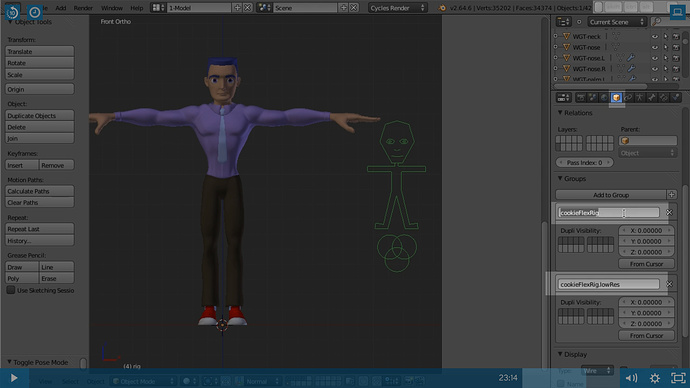Click the Insert keyframe button
Screen dimensions: 690x388
coord(22,165)
